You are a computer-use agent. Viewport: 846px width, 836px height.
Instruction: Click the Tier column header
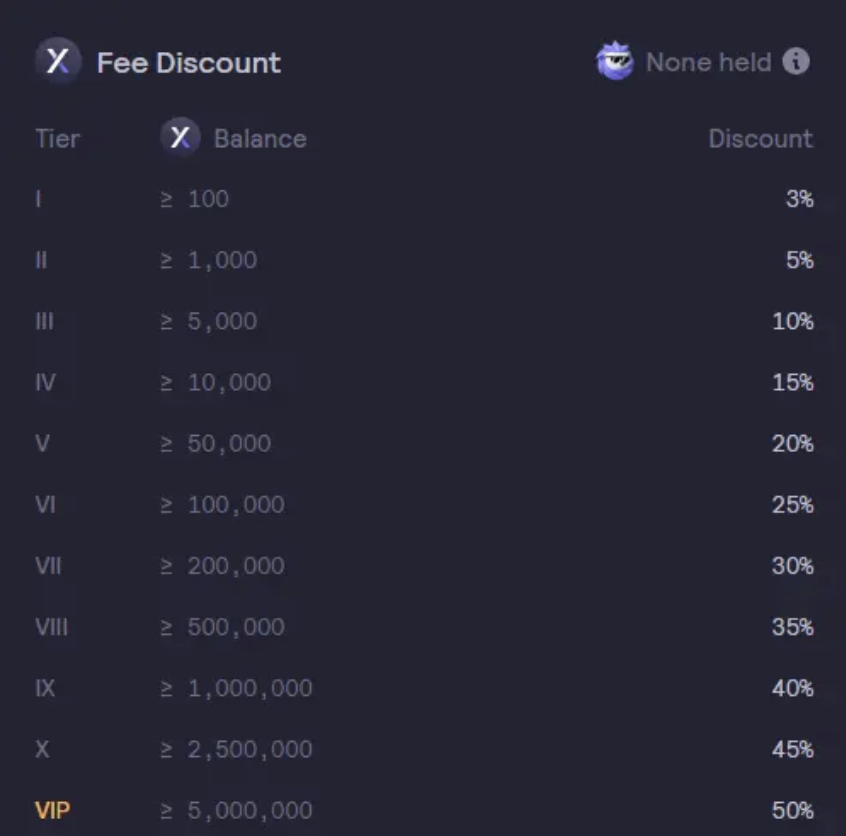click(x=57, y=139)
